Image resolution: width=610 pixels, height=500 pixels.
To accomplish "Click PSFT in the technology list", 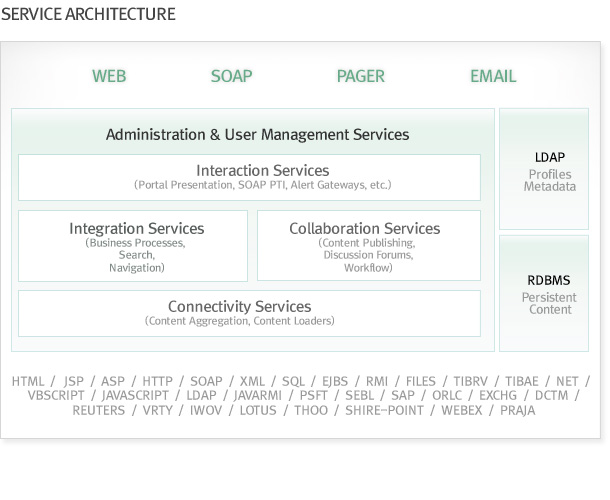I will point(313,396).
